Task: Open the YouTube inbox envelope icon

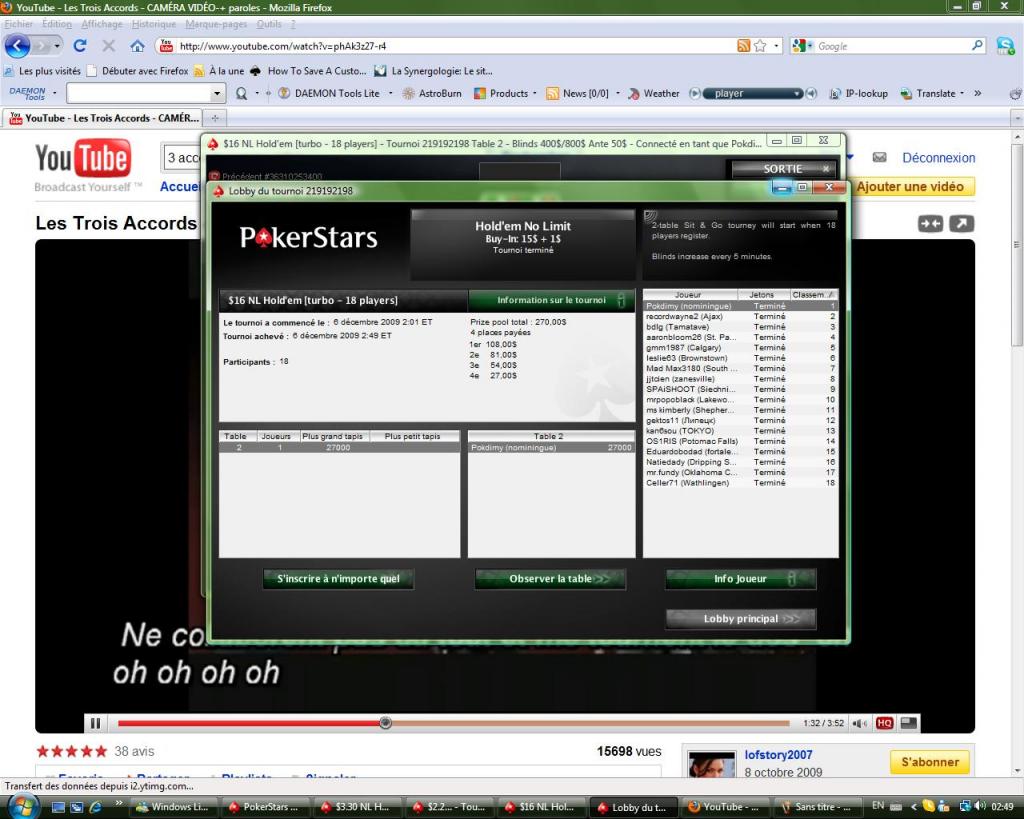Action: 880,157
